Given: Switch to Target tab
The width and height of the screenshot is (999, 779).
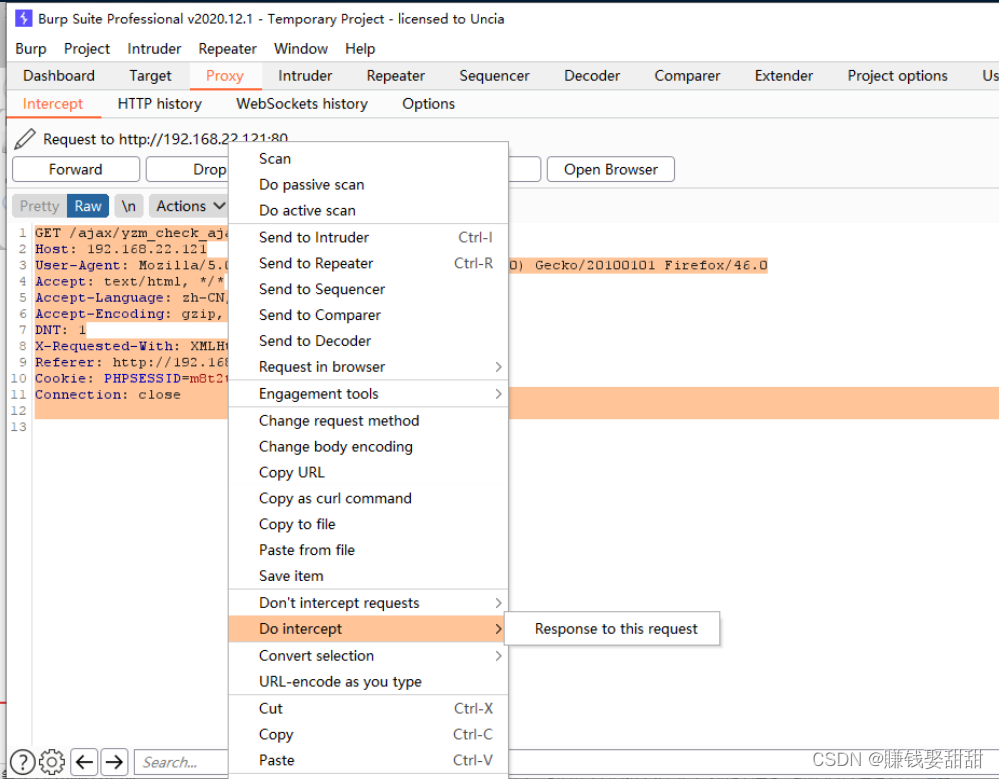Looking at the screenshot, I should (x=150, y=76).
